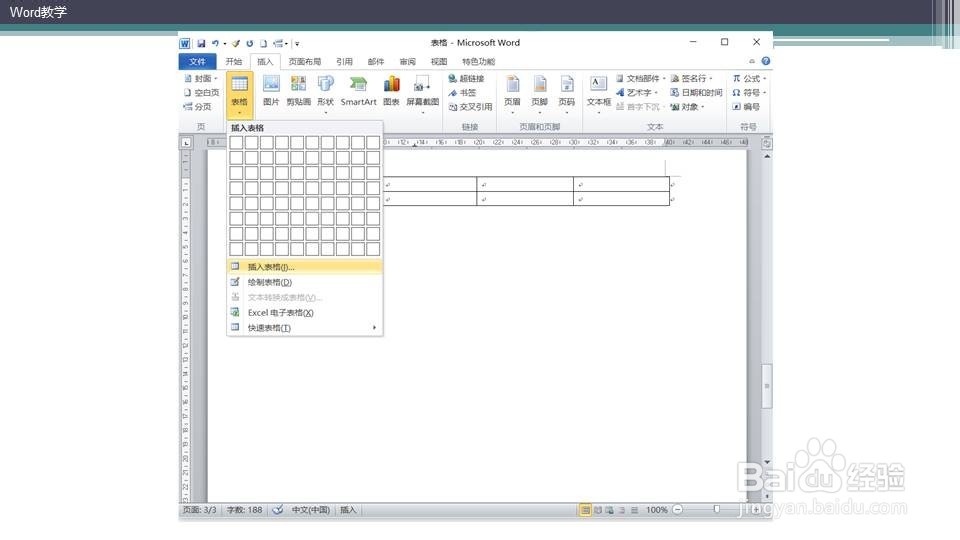Click the 编号 (Number) button
Screen dimensions: 960x540
pos(746,107)
